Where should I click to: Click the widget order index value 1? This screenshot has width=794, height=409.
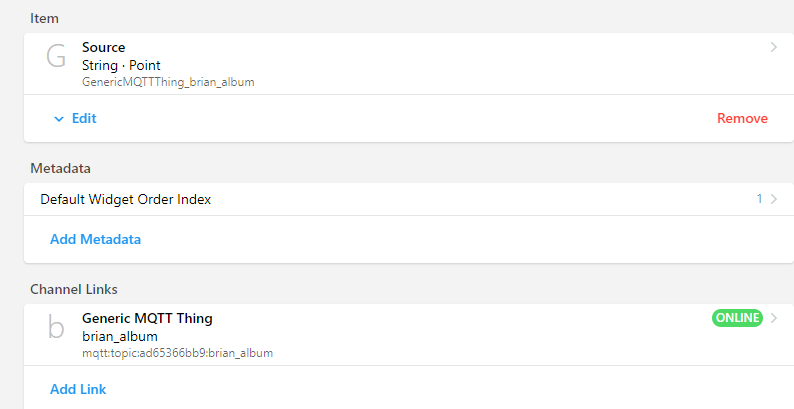tap(760, 199)
